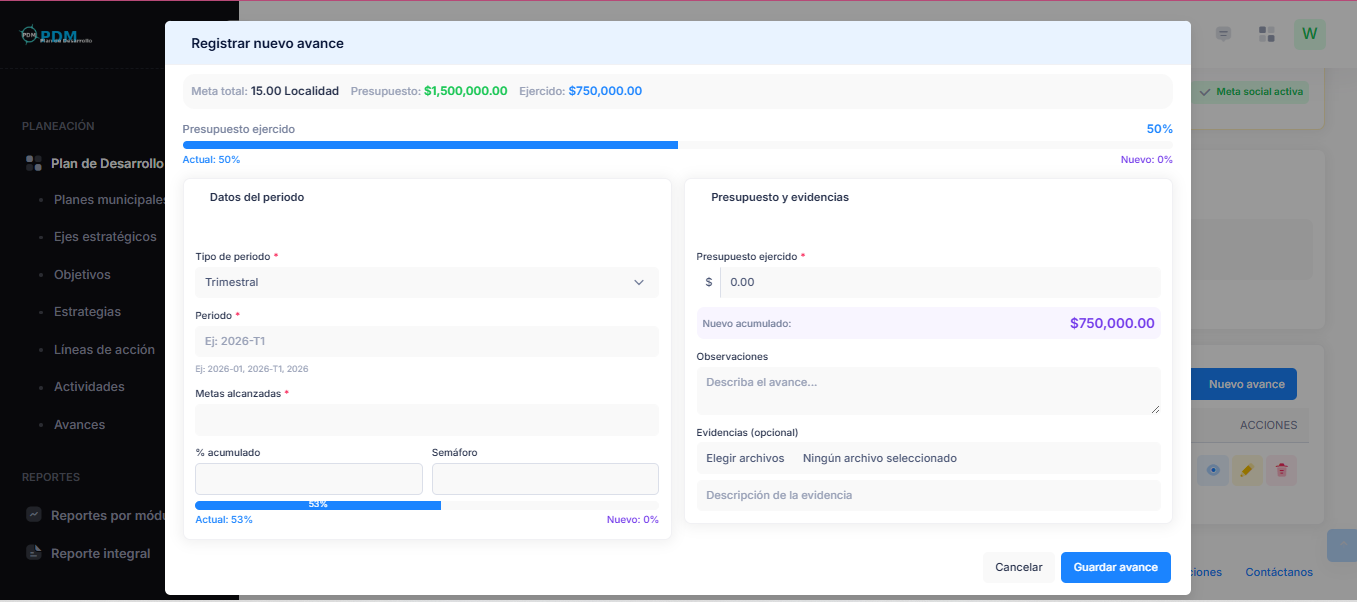The image size is (1357, 602).
Task: Click the Contáctanos footer link
Action: click(1279, 572)
